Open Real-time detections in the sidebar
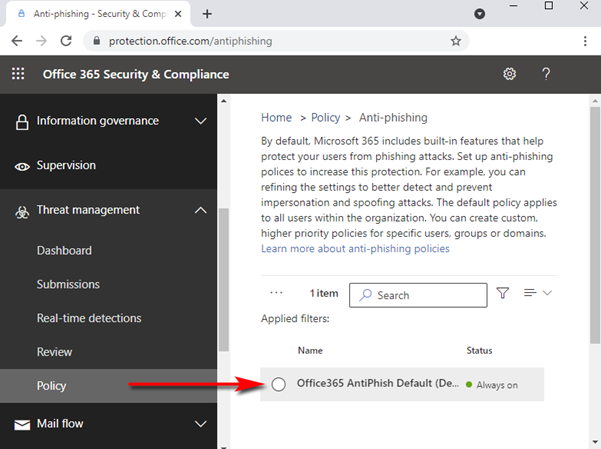Viewport: 601px width, 449px height. click(x=89, y=318)
